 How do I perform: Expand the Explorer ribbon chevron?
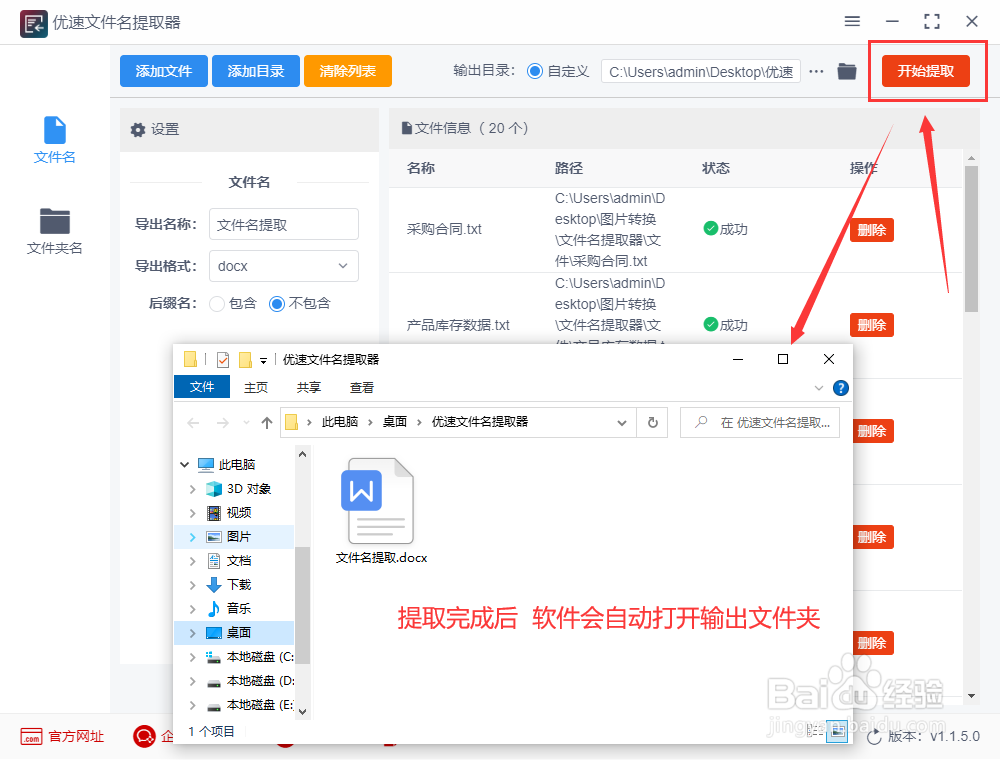(819, 388)
